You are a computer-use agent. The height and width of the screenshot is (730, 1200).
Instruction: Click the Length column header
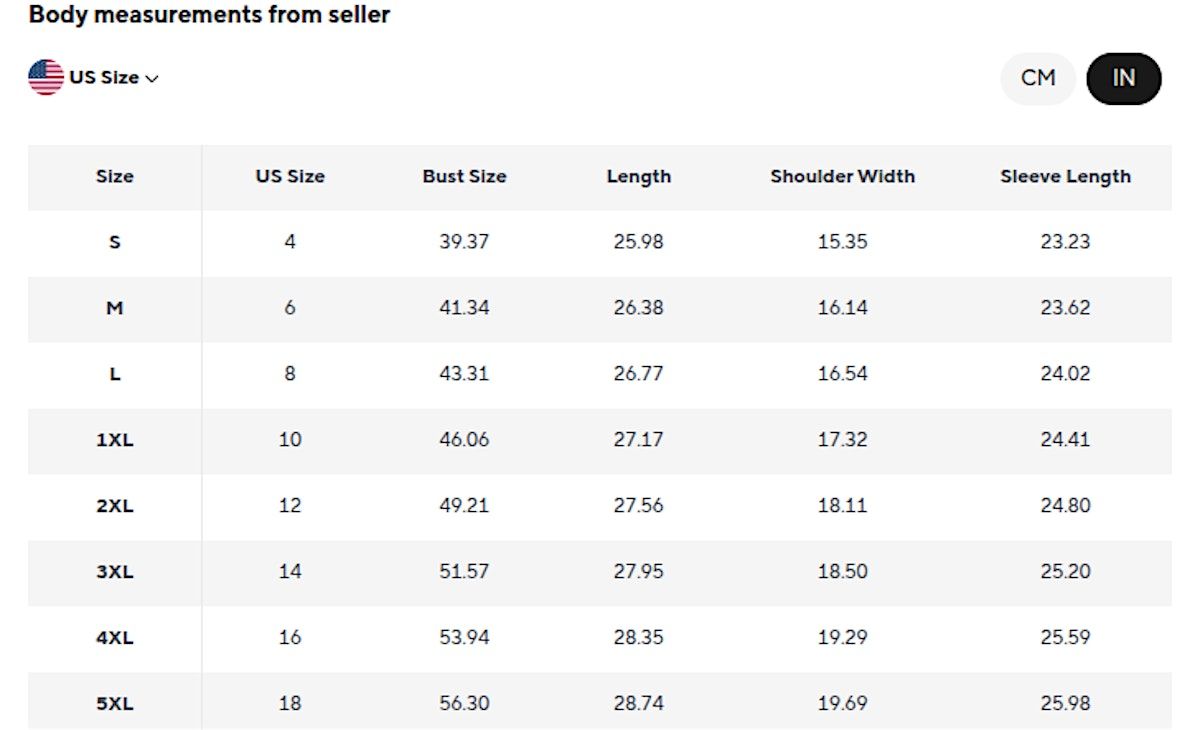(638, 176)
